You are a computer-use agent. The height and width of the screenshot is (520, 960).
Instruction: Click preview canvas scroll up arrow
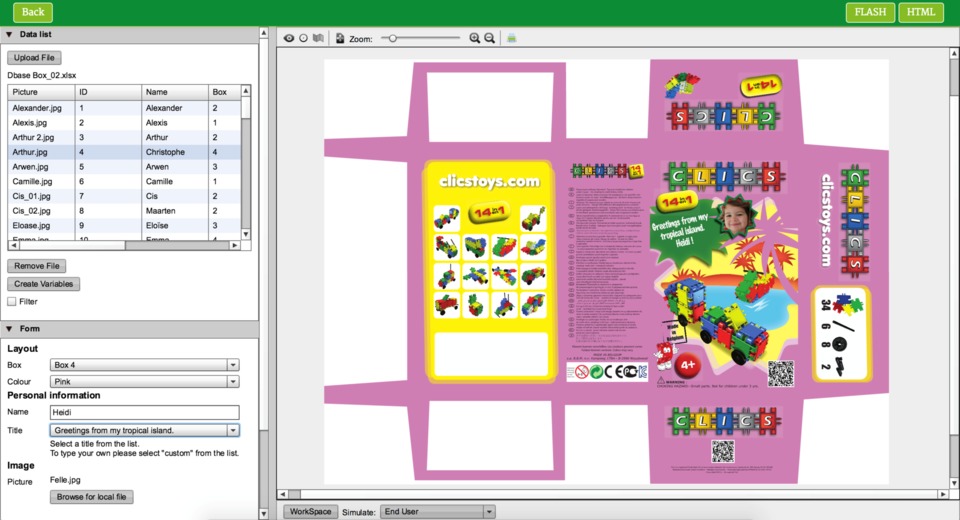(x=954, y=54)
